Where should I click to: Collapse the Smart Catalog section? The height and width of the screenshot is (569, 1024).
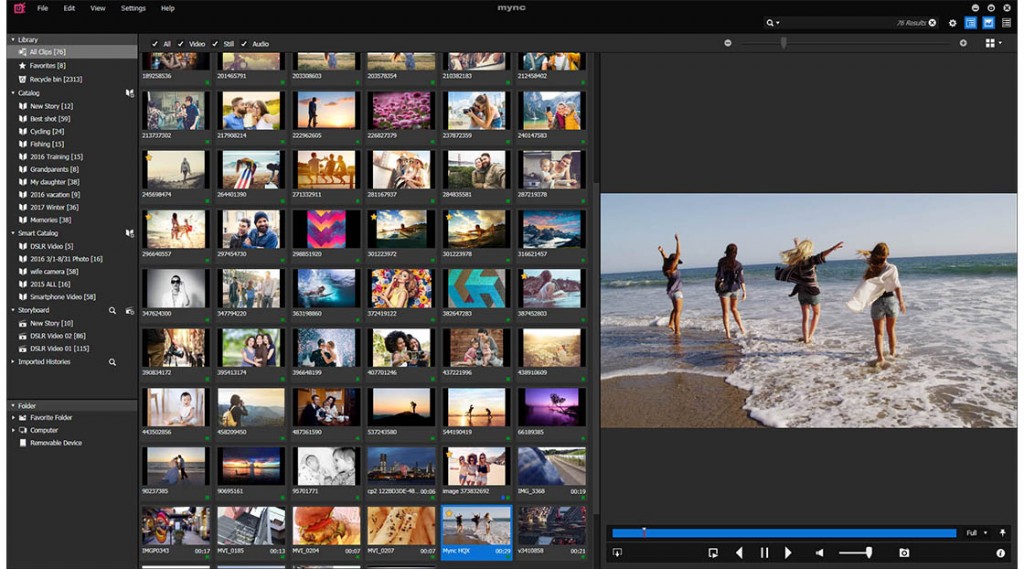(x=12, y=233)
